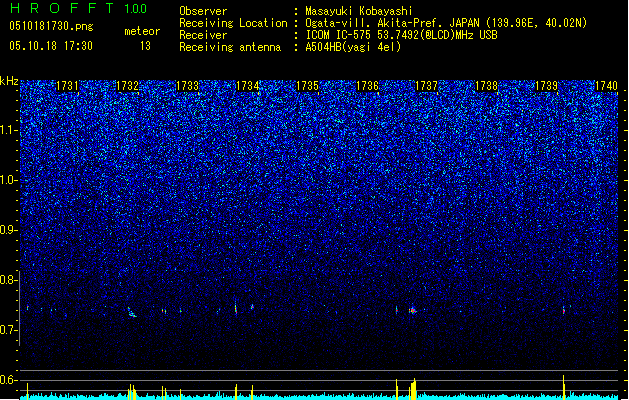Click the 1733 time marker
This screenshot has height=400, width=629.
(x=187, y=86)
